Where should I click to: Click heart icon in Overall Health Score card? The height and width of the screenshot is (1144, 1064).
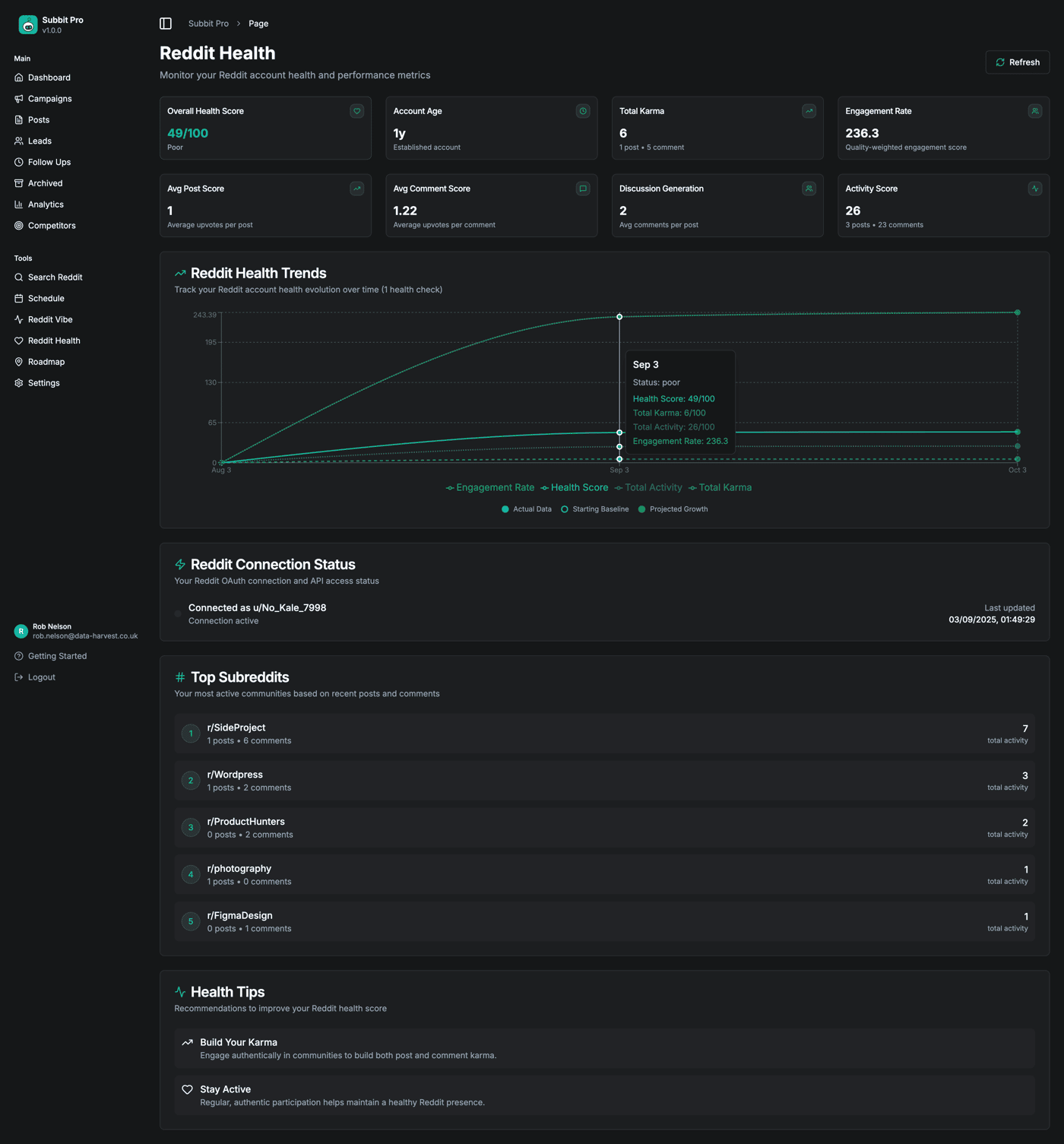(x=356, y=111)
